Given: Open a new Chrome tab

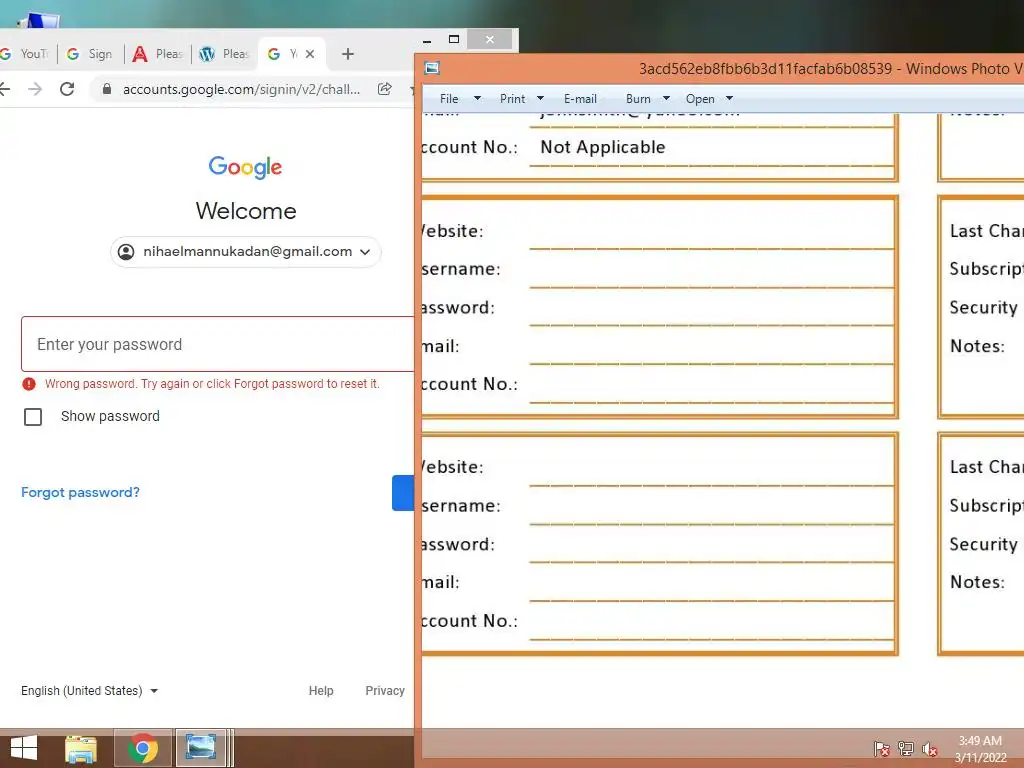Looking at the screenshot, I should (347, 54).
